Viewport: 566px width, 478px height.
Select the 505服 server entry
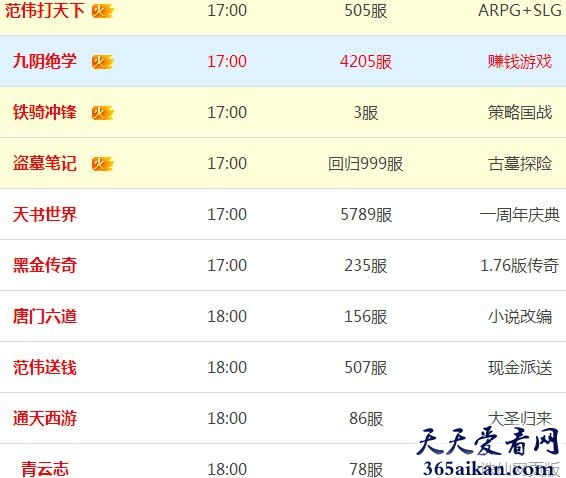point(366,10)
